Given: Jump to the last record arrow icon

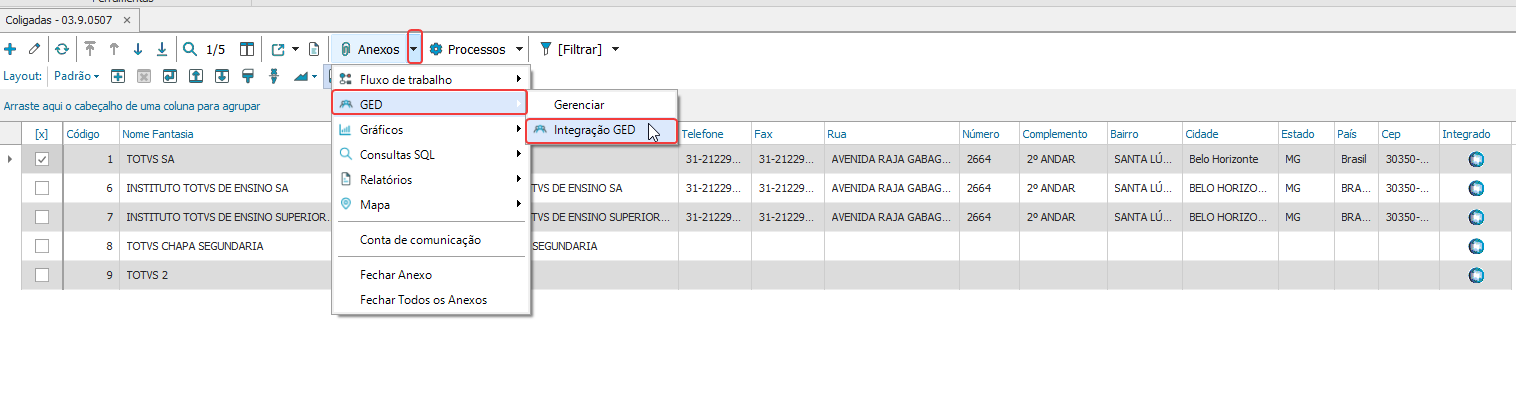Looking at the screenshot, I should [x=162, y=49].
